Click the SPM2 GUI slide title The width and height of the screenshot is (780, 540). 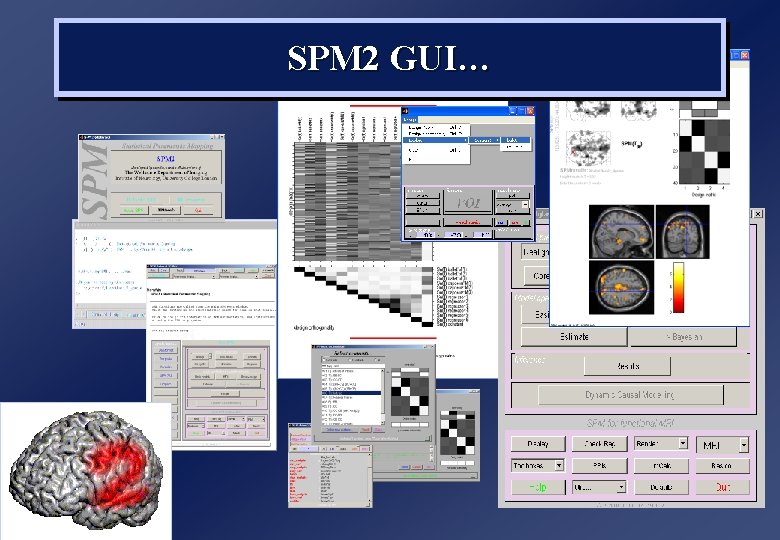(389, 58)
